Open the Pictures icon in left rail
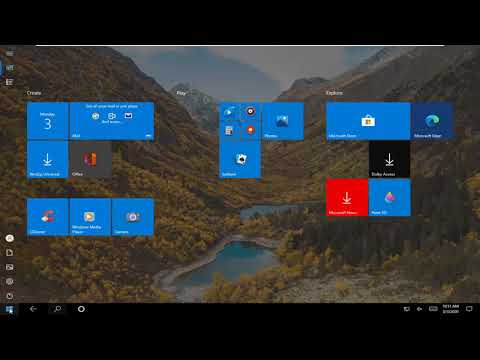 tap(10, 267)
